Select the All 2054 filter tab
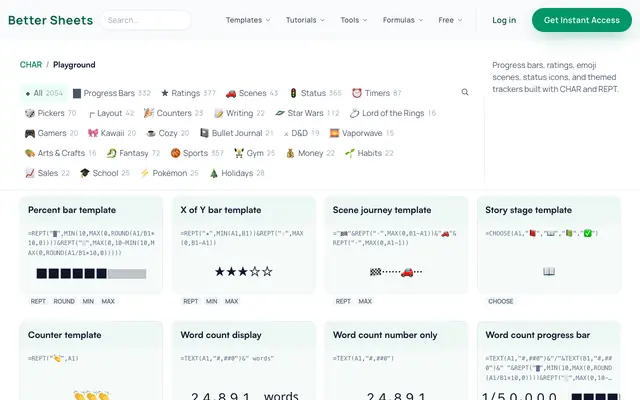The height and width of the screenshot is (400, 640). pos(44,93)
